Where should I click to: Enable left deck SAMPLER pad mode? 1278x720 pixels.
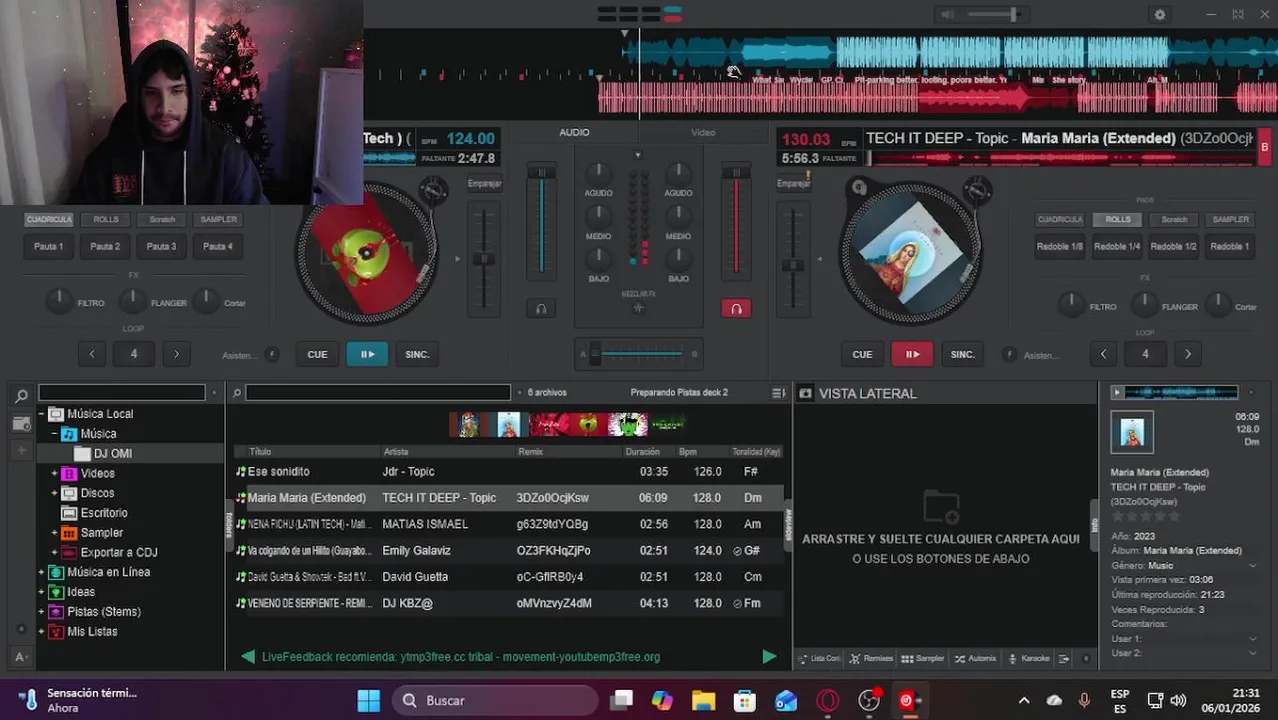coord(218,219)
